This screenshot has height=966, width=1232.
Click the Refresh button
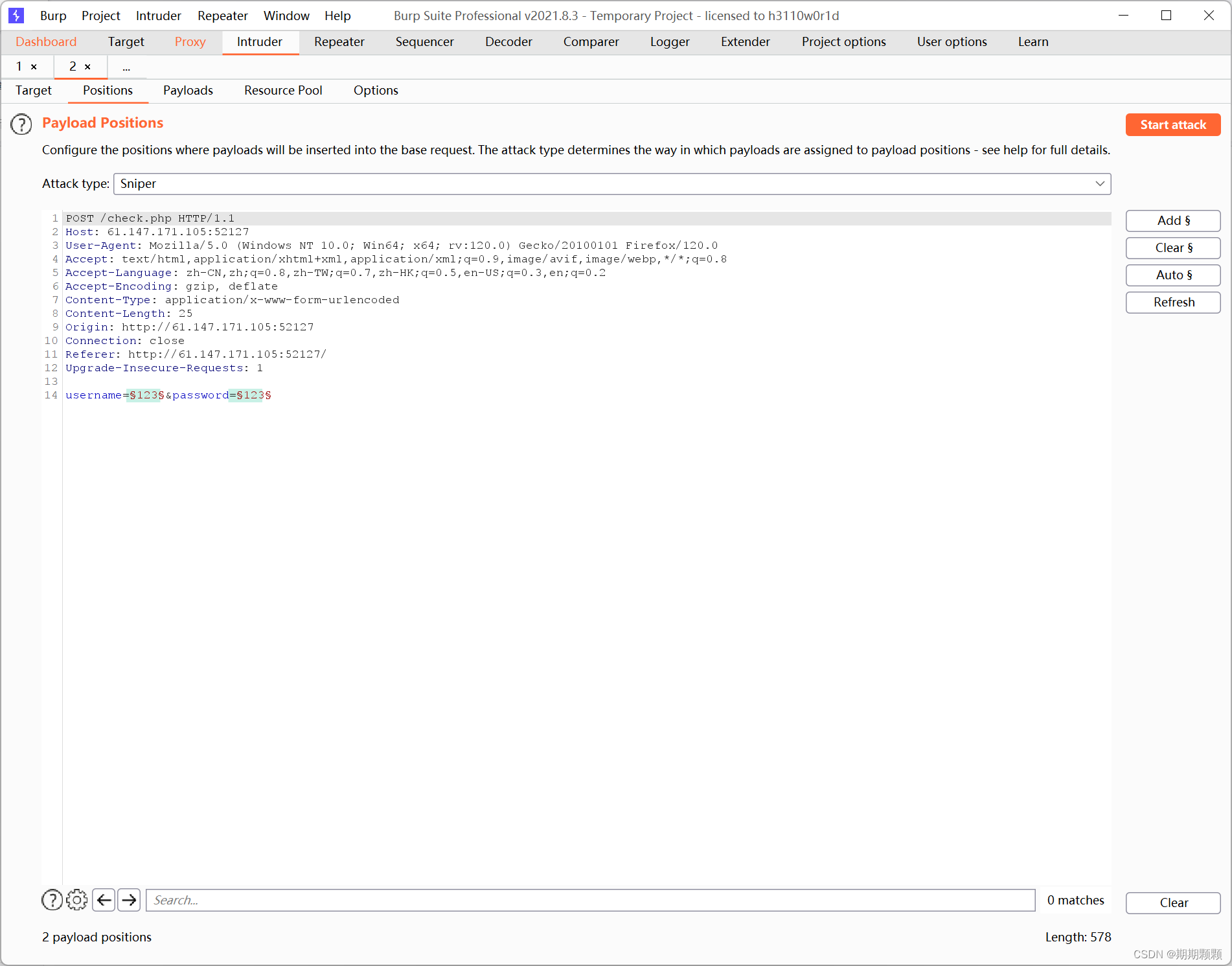[1172, 302]
